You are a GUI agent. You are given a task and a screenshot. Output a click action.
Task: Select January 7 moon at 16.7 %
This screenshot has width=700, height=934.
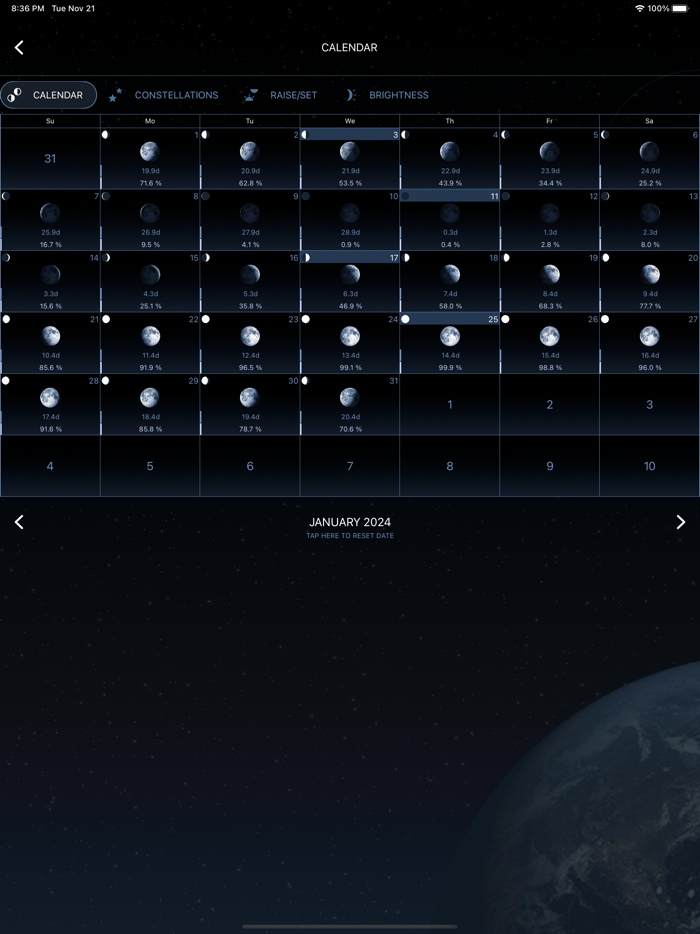point(50,220)
